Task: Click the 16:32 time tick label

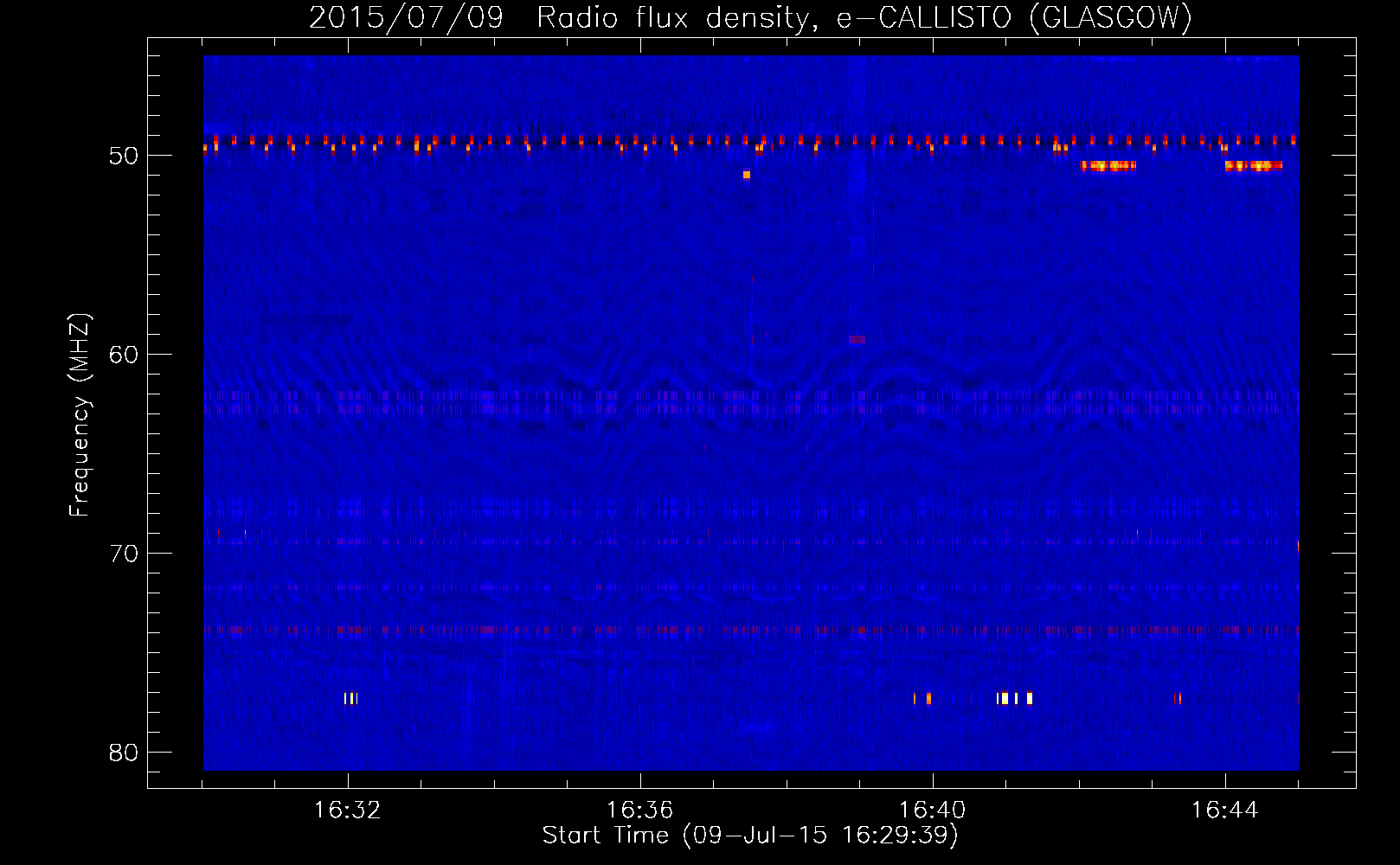Action: [x=348, y=811]
